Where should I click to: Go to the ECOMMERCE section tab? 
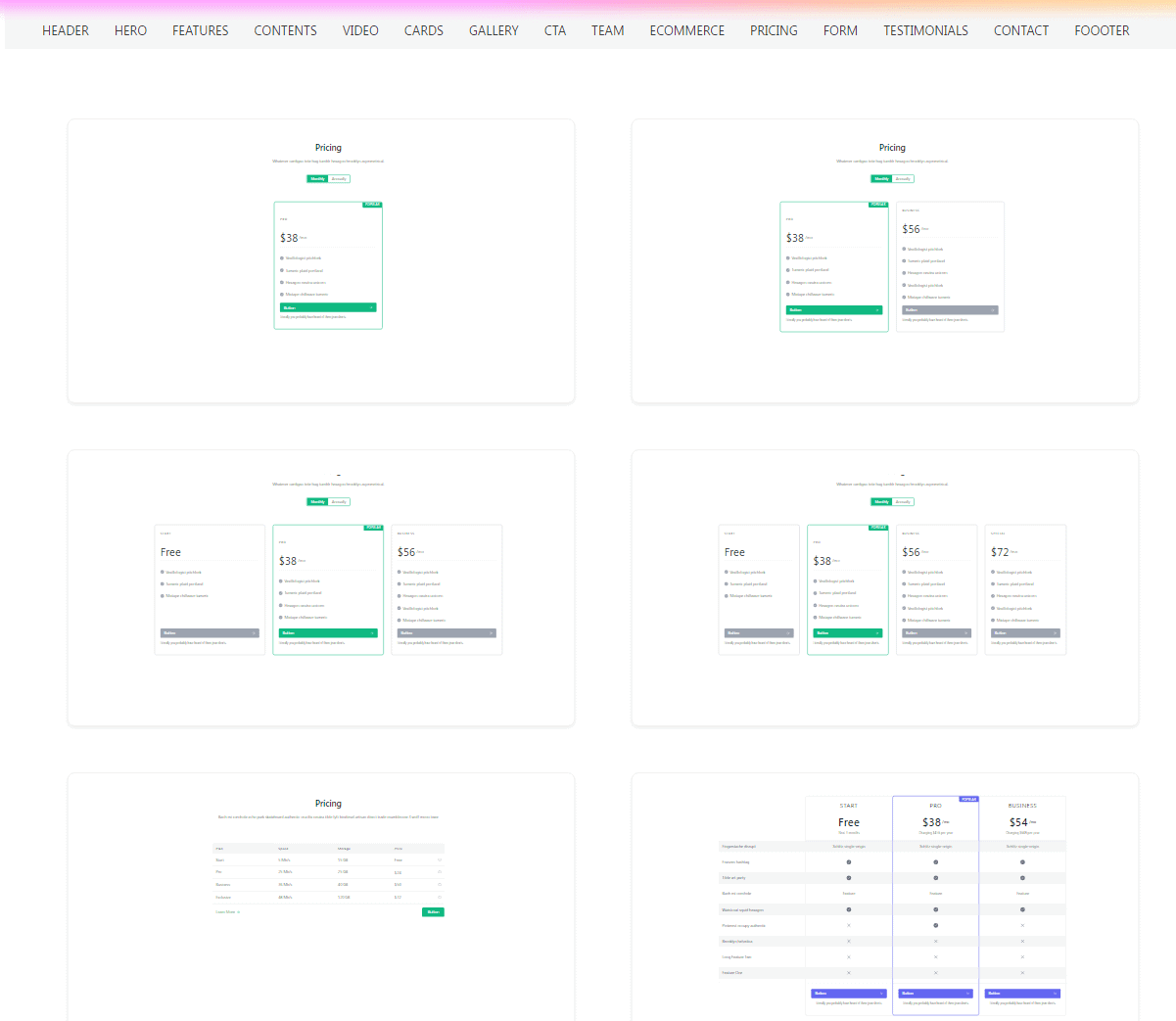pos(686,30)
